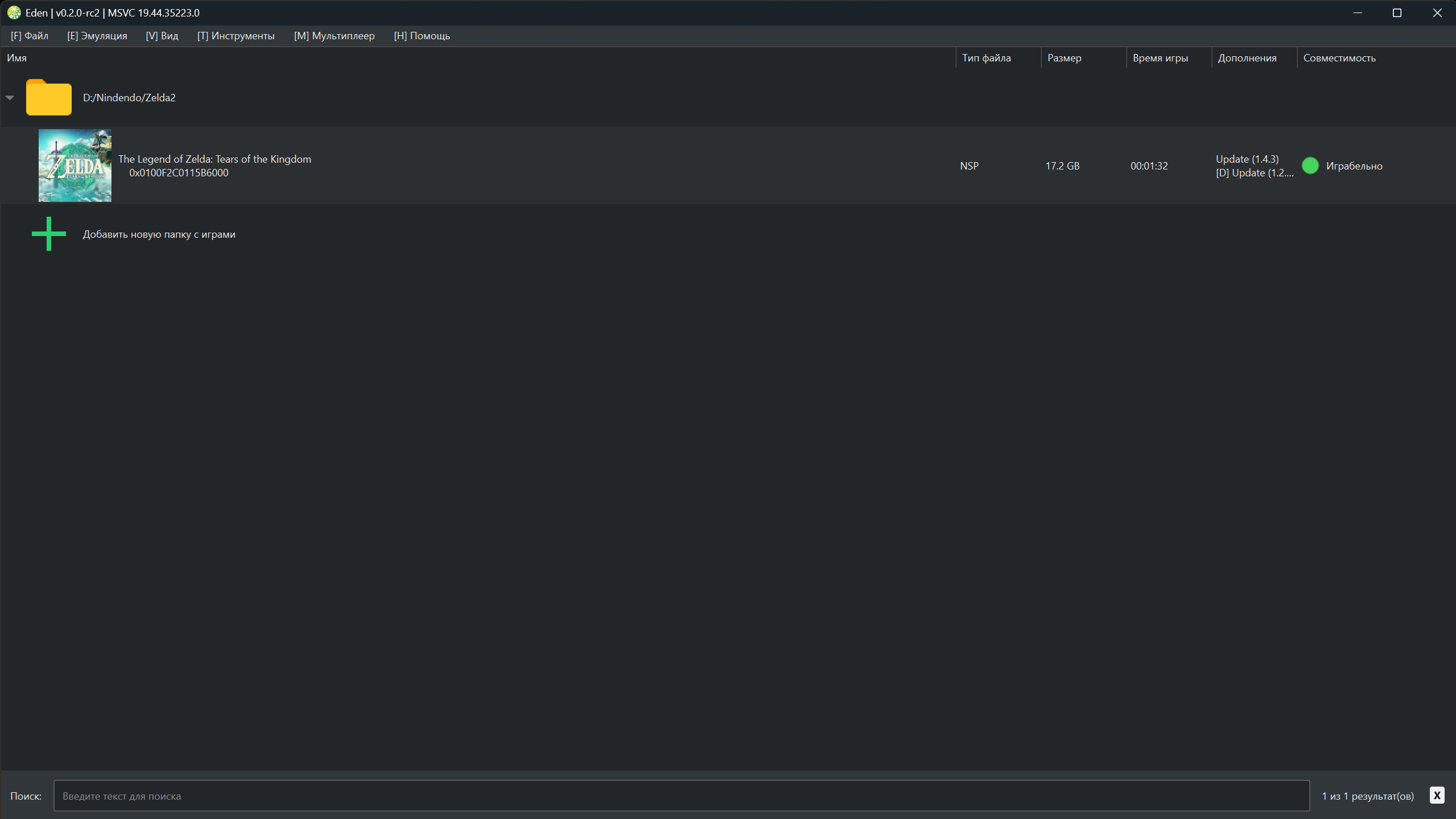This screenshot has width=1456, height=819.
Task: Click the Zelda game cover thumbnail
Action: (75, 166)
